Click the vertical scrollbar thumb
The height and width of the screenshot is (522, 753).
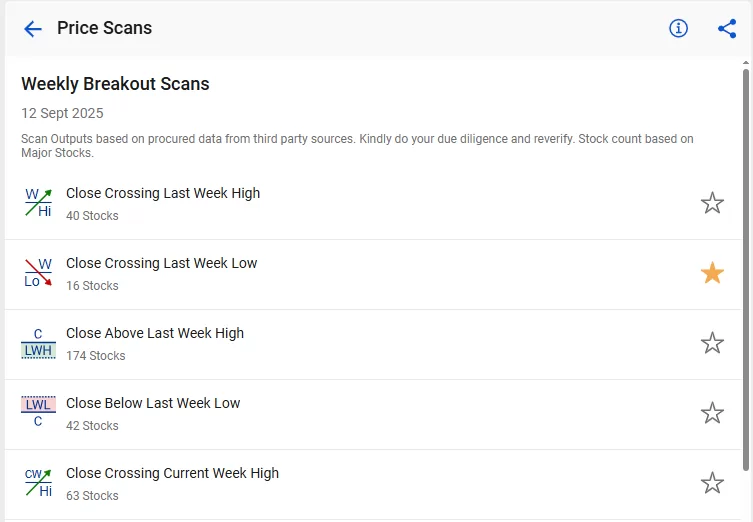click(x=745, y=270)
